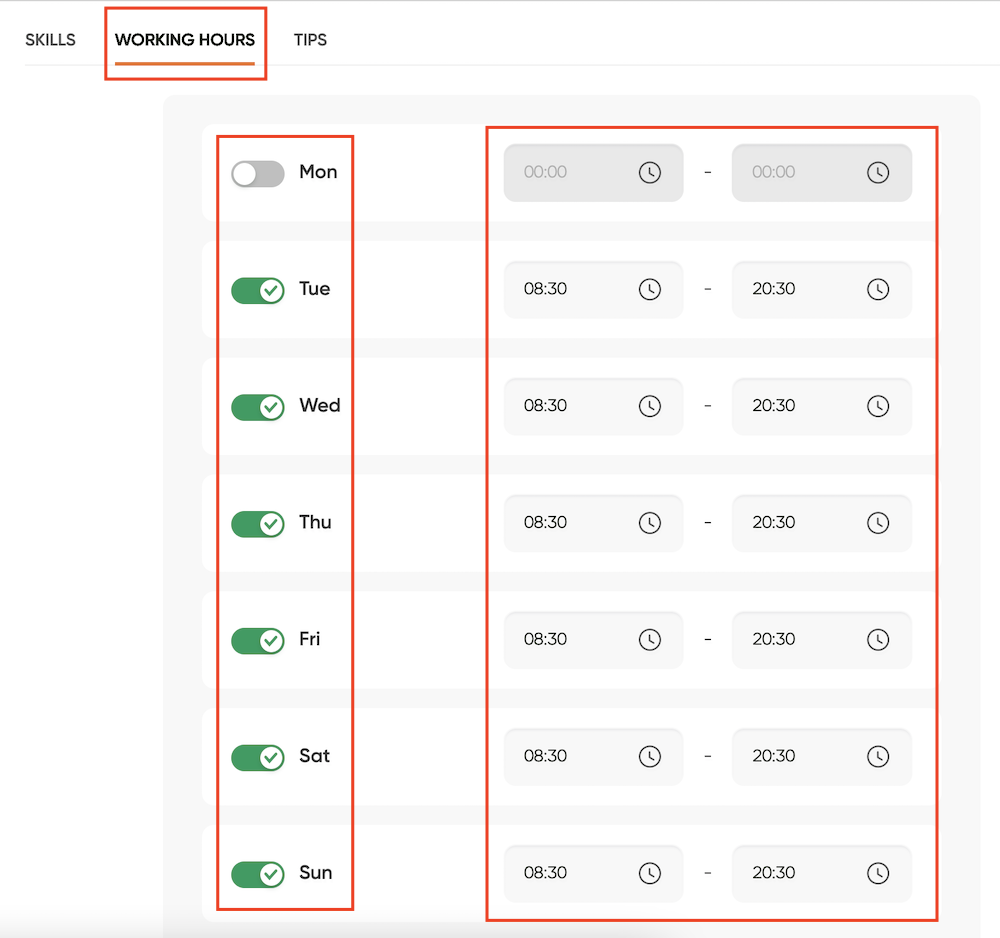Open clock picker for Mon end time
Screen dimensions: 1000x938
[878, 172]
